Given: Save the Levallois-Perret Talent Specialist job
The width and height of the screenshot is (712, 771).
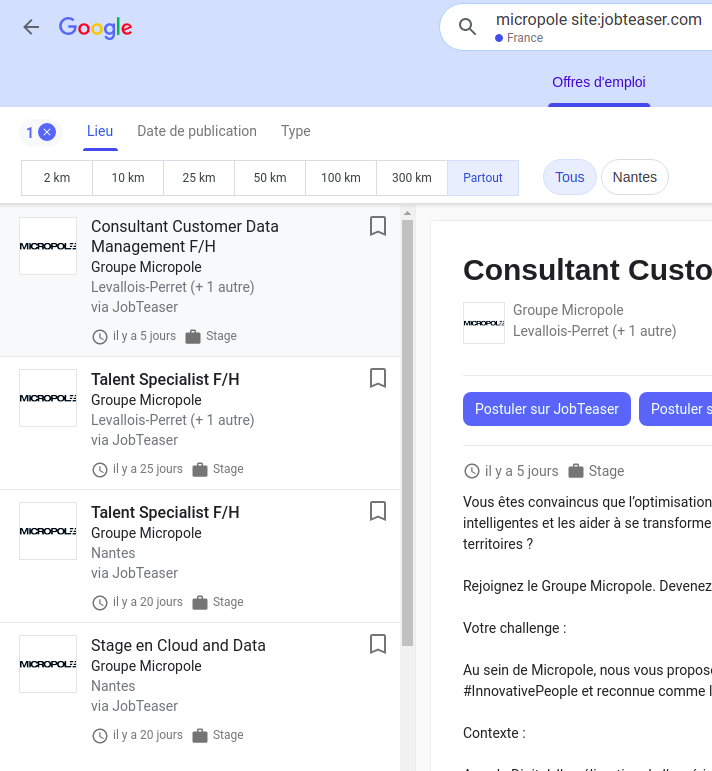Looking at the screenshot, I should tap(378, 378).
